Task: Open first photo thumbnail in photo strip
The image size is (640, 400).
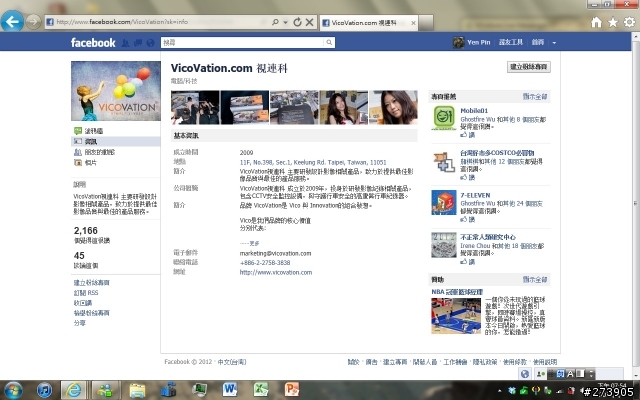Action: point(195,107)
